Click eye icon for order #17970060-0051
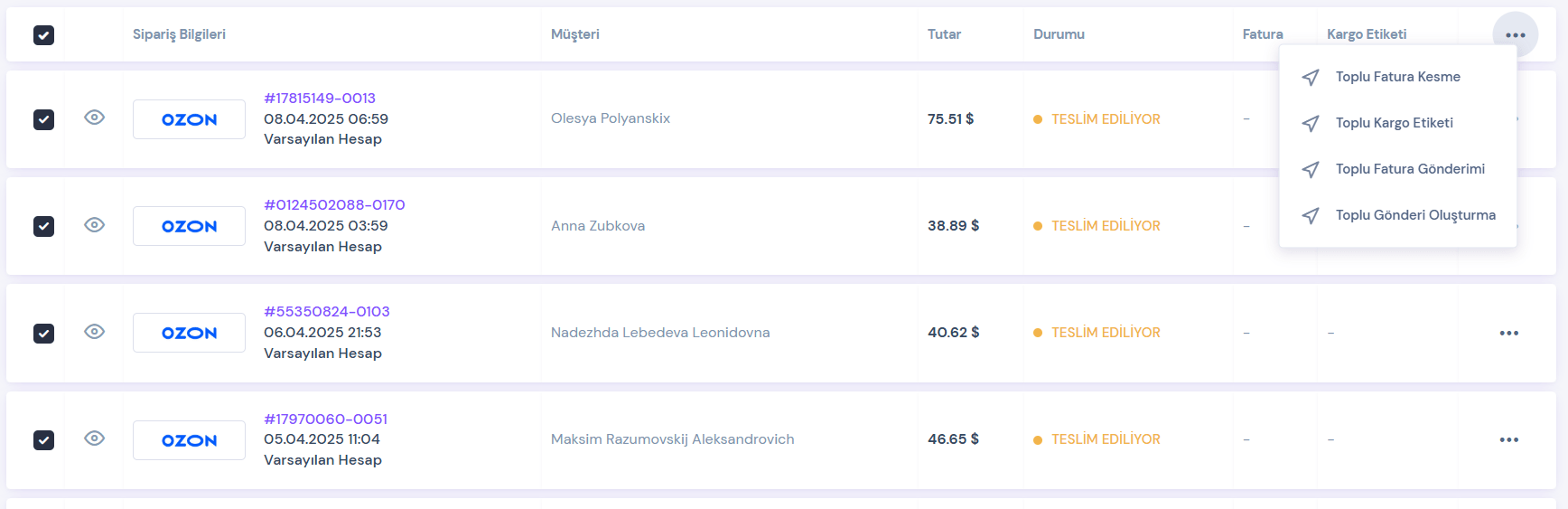The image size is (1568, 509). tap(95, 438)
